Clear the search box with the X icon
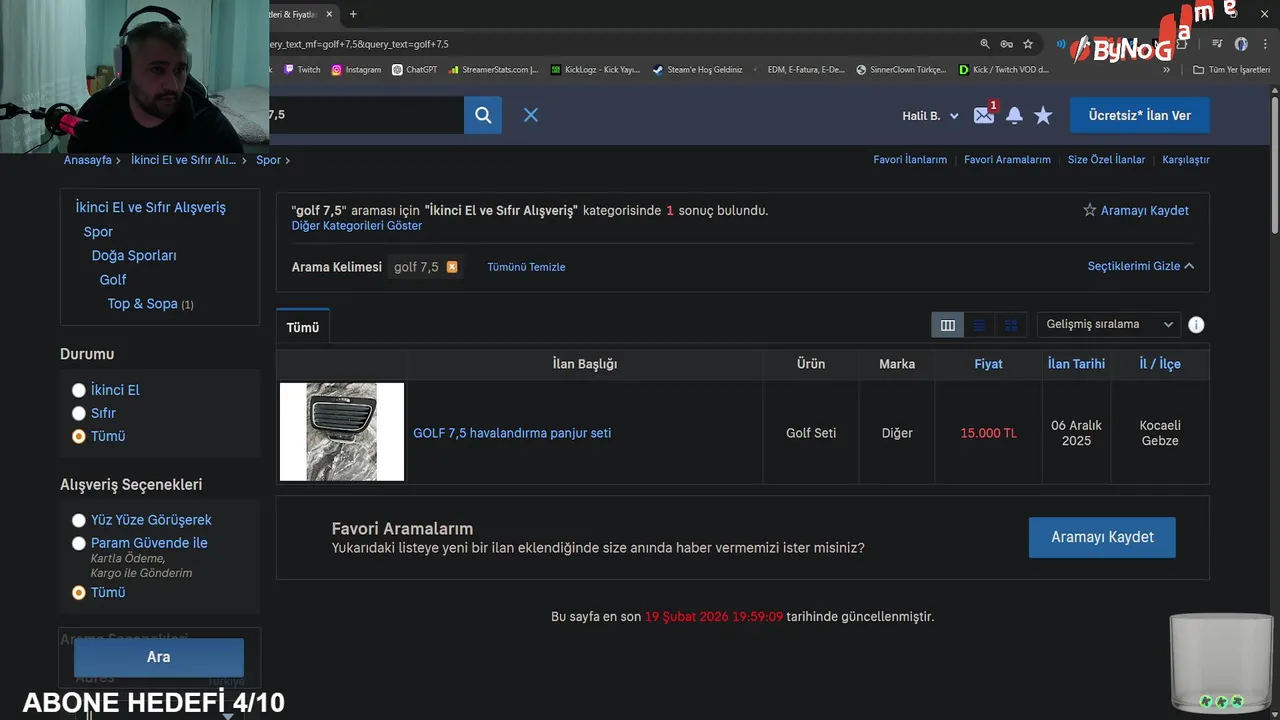Viewport: 1280px width, 720px height. [x=531, y=115]
